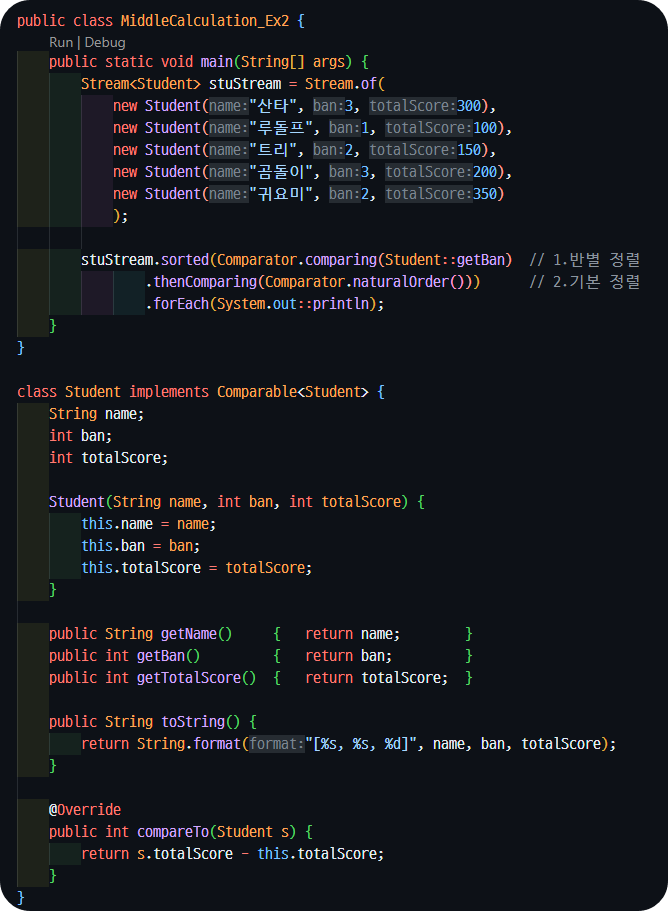Click the int totalScore field declaration
This screenshot has height=911, width=668.
point(109,458)
